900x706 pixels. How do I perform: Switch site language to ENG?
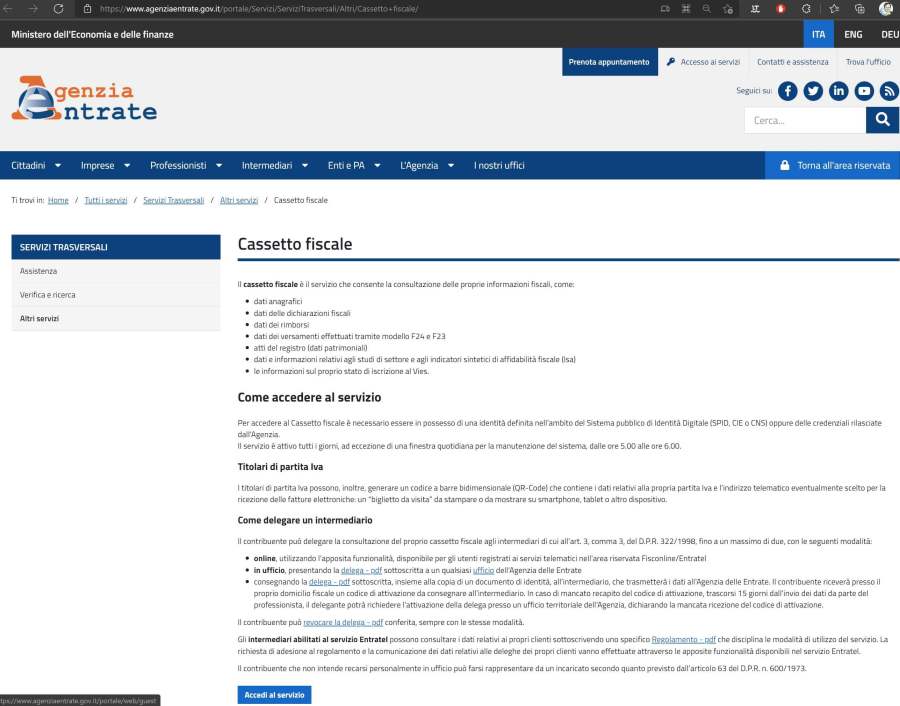point(853,34)
